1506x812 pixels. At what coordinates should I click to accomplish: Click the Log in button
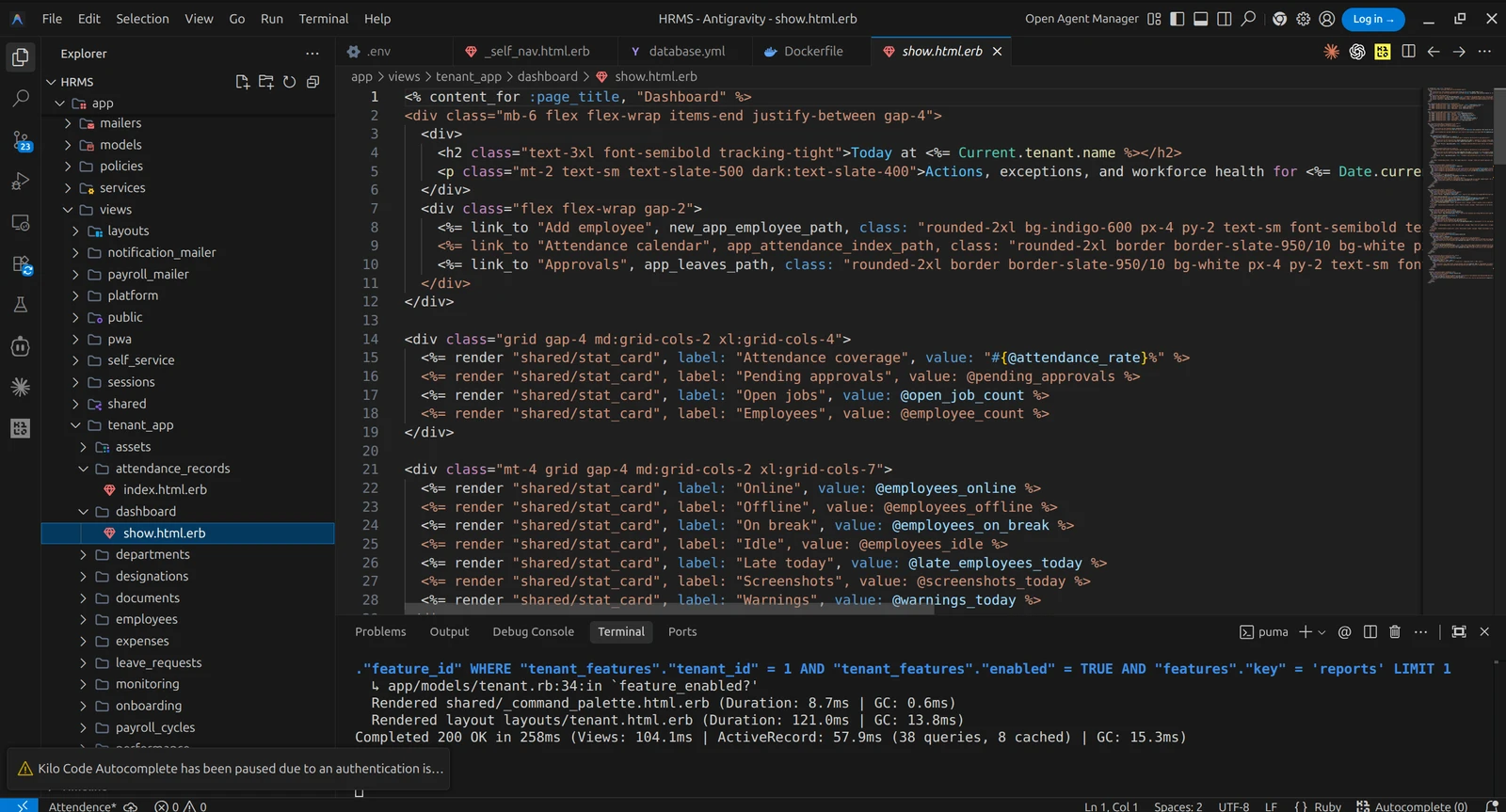[1373, 19]
